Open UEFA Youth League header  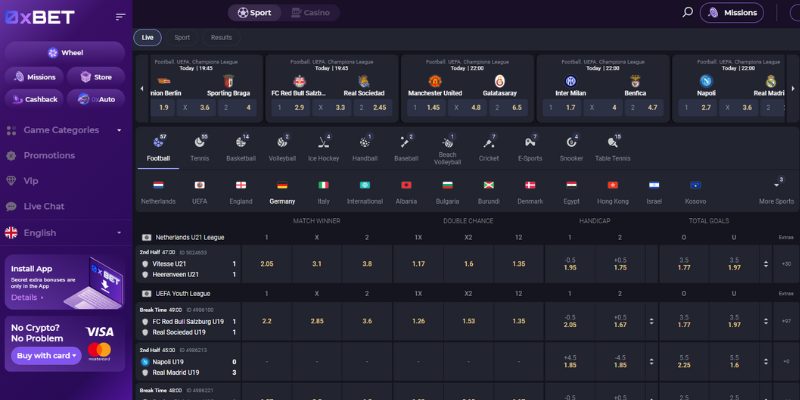point(182,294)
